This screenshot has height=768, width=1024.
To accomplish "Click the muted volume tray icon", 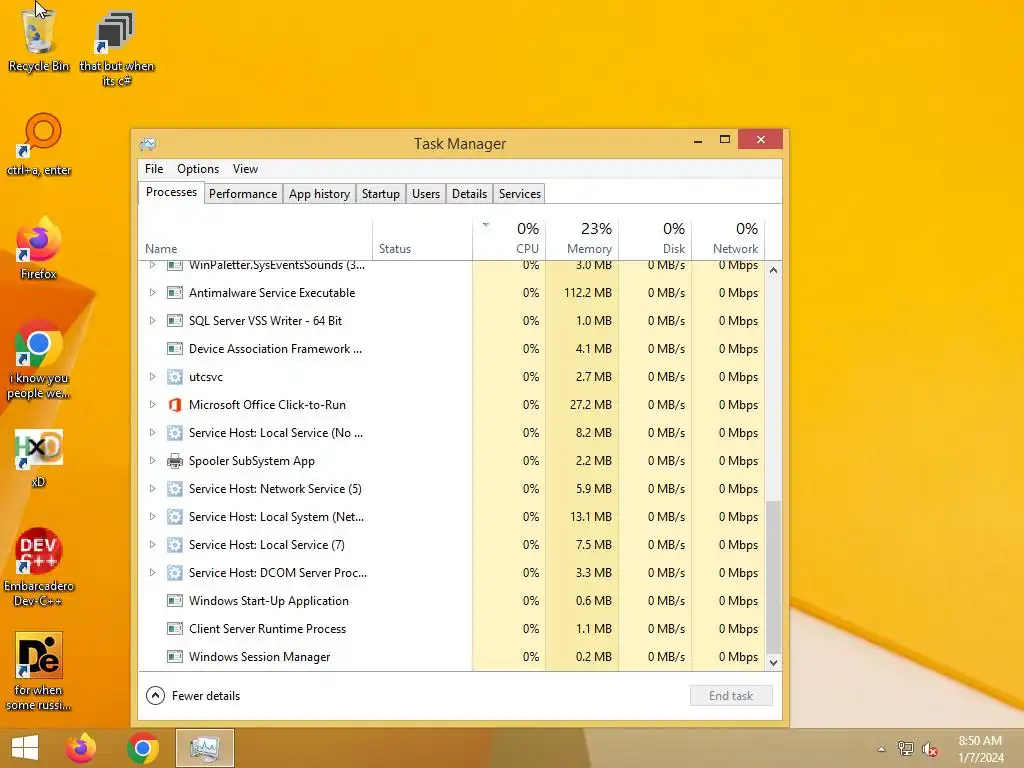I will [930, 749].
